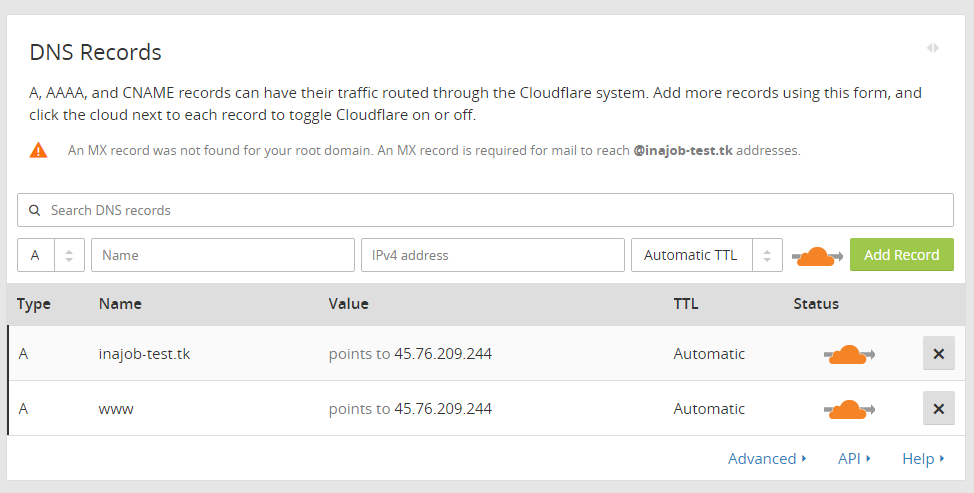Screen dimensions: 974x493
Task: Remove the www A record
Action: 938,409
